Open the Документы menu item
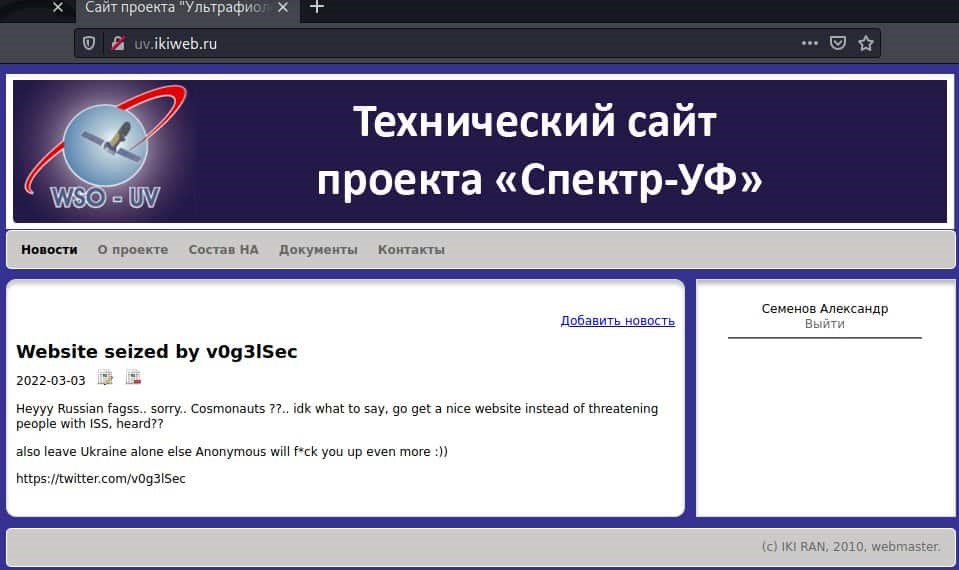The height and width of the screenshot is (570, 959). click(318, 250)
